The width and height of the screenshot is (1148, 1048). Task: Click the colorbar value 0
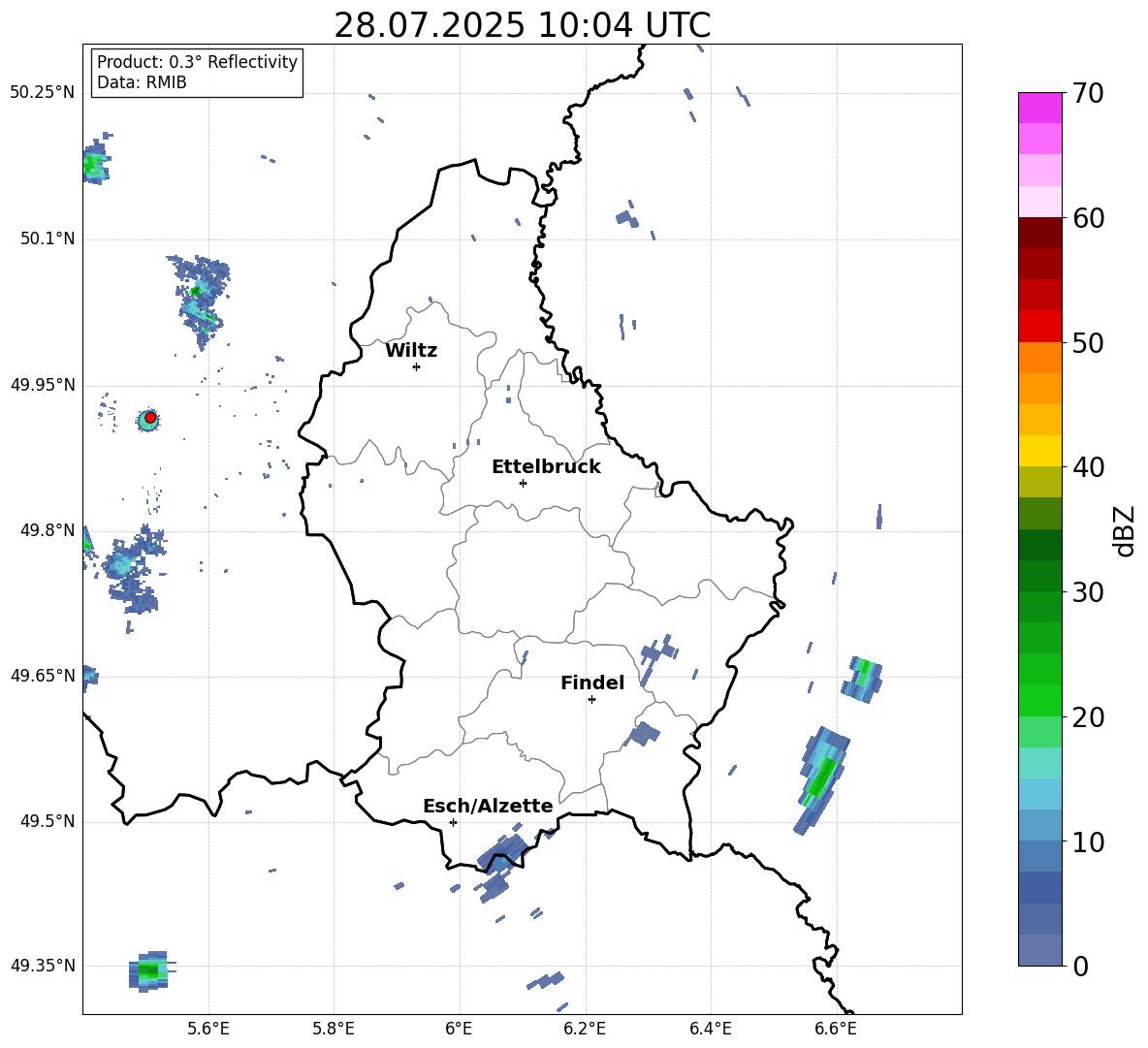pyautogui.click(x=1080, y=966)
